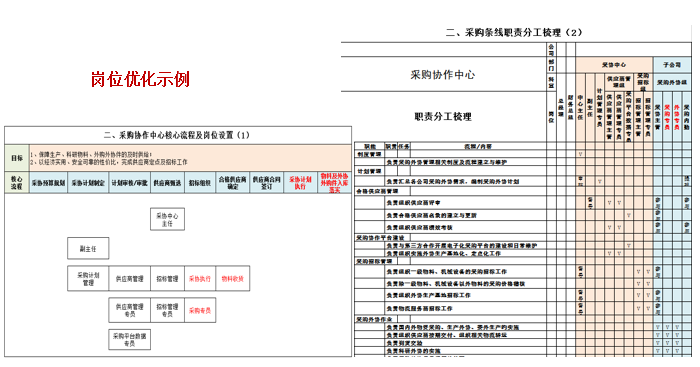Click the 供应商管理 box
The height and width of the screenshot is (367, 700).
[129, 279]
